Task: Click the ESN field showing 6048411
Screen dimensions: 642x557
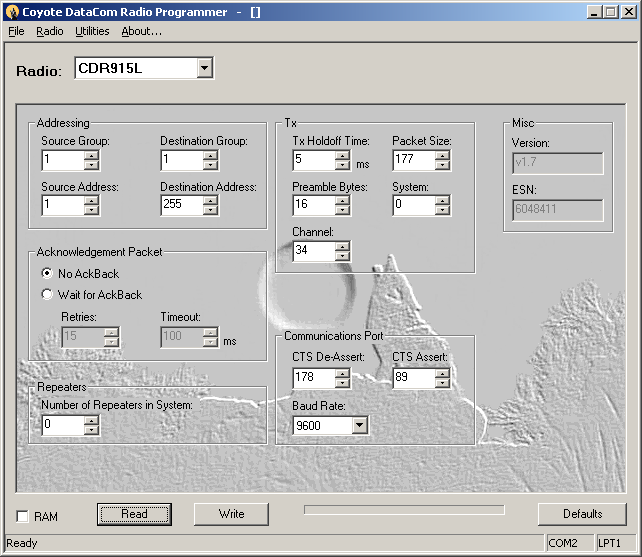Action: click(x=558, y=210)
